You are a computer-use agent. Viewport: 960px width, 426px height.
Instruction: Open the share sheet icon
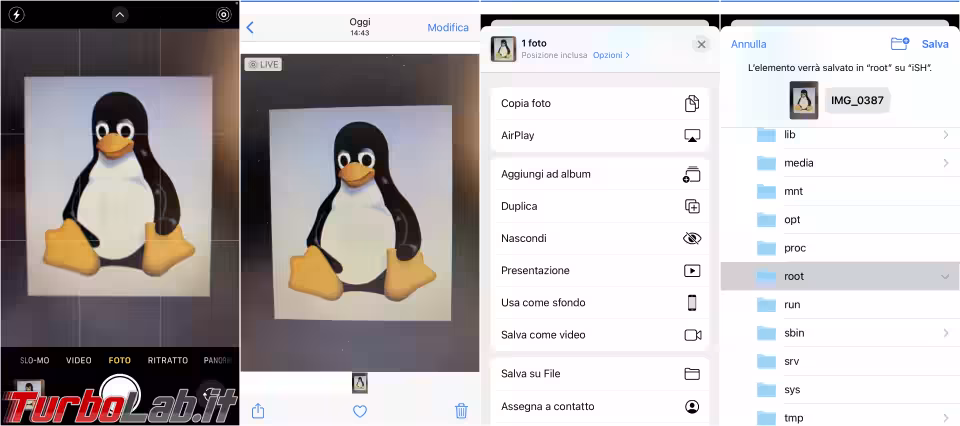(x=258, y=411)
